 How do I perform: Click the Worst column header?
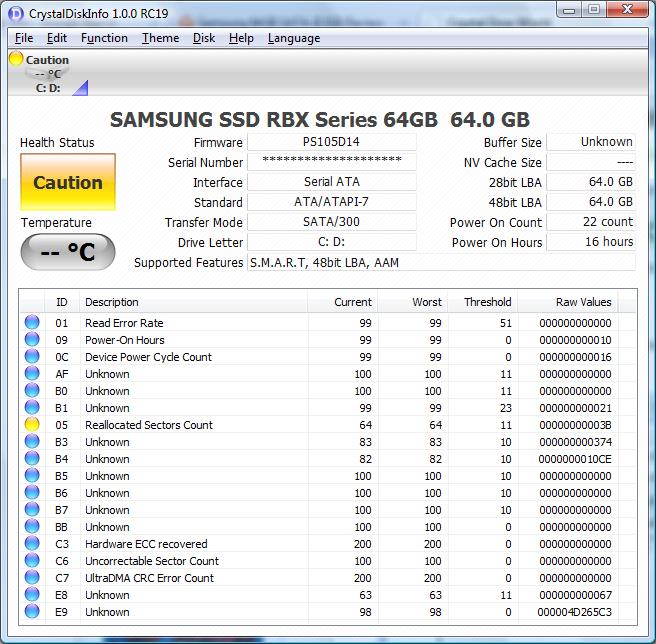click(413, 302)
